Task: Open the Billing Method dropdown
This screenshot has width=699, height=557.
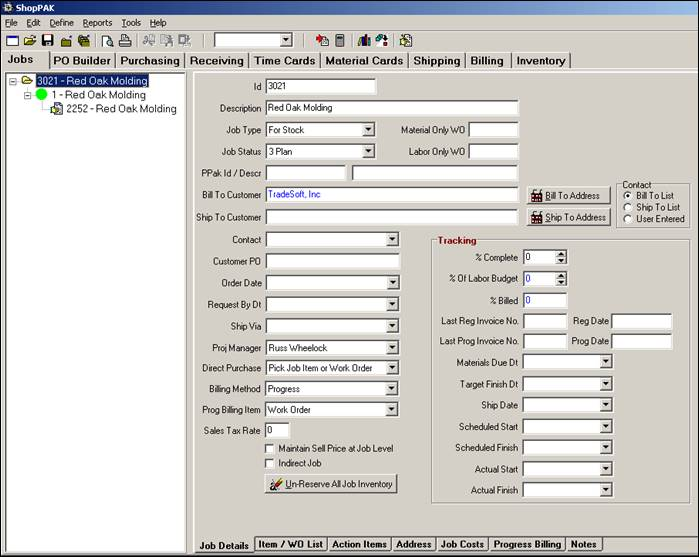Action: click(x=392, y=389)
